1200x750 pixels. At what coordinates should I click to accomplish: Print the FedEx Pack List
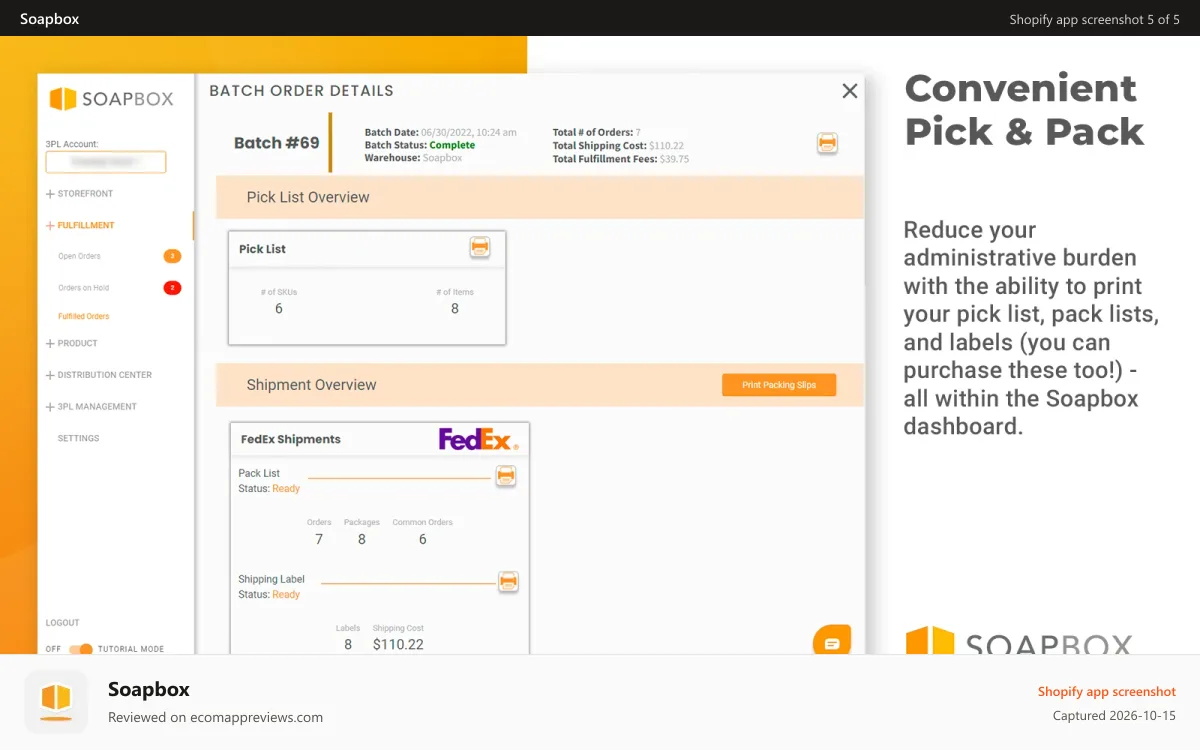click(x=507, y=476)
